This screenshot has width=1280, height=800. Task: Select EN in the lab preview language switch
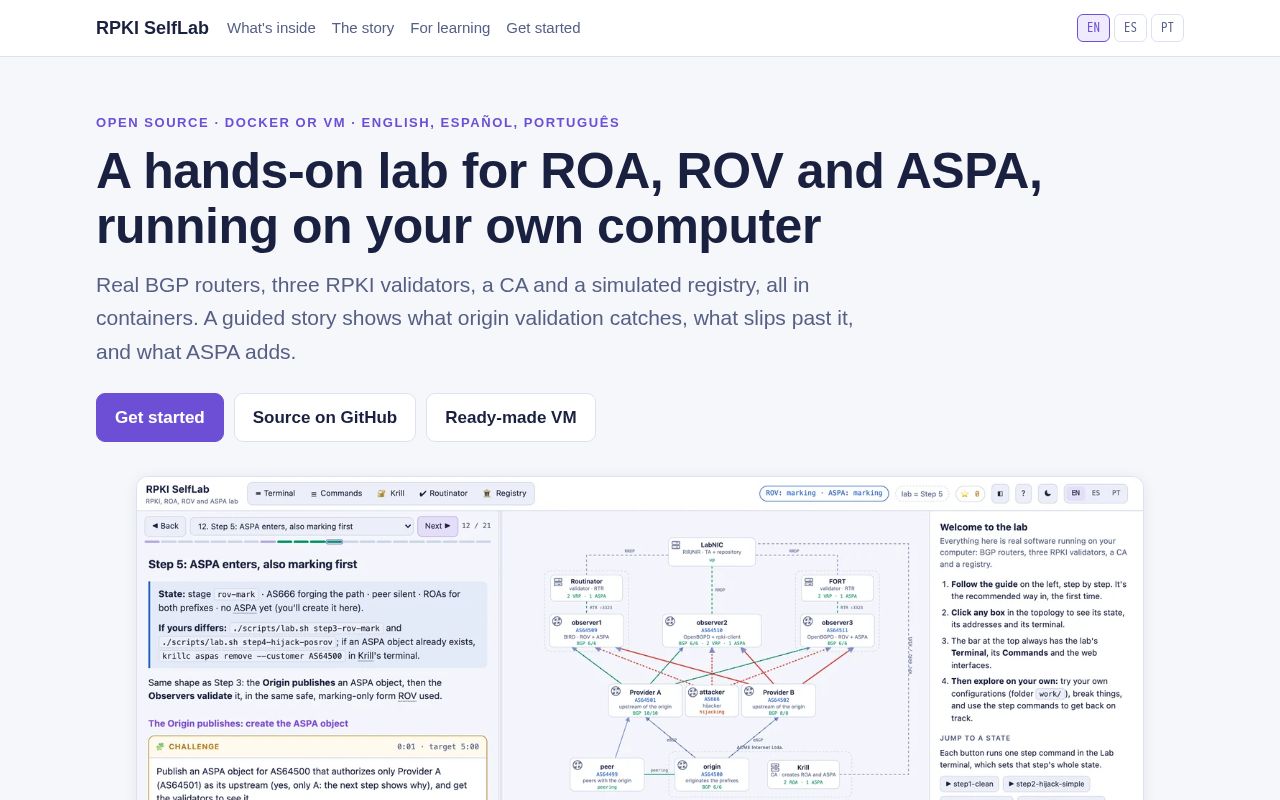[1075, 493]
